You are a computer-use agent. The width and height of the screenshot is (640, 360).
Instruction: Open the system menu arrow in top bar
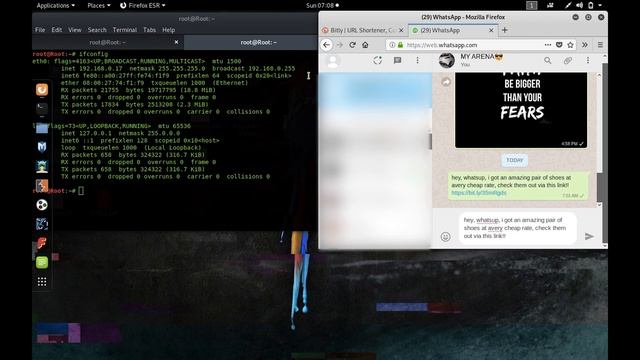pos(600,5)
